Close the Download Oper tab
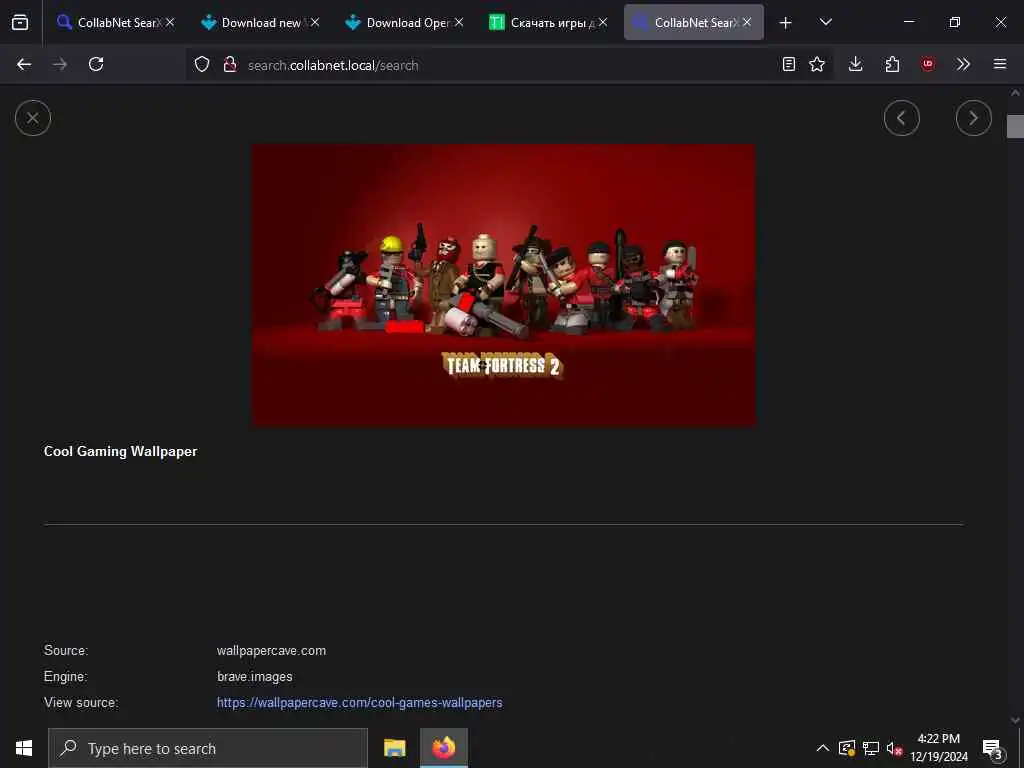This screenshot has height=768, width=1024. pos(459,22)
